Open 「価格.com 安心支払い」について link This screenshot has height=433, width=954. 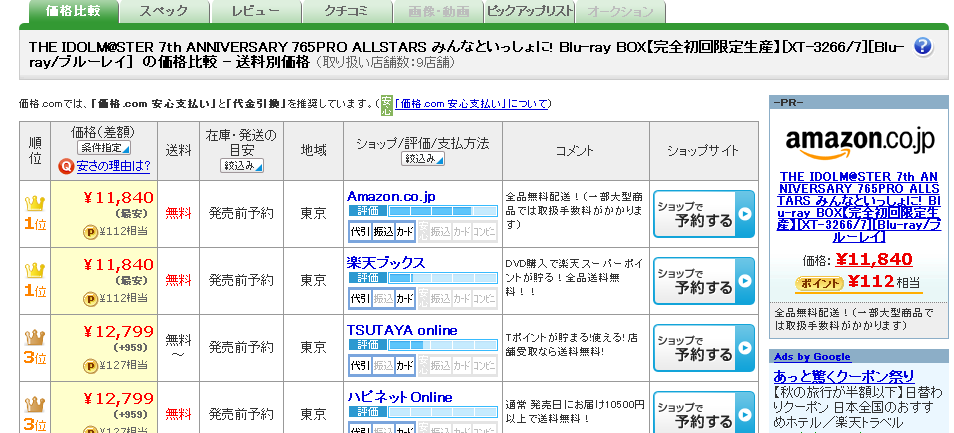pyautogui.click(x=472, y=104)
